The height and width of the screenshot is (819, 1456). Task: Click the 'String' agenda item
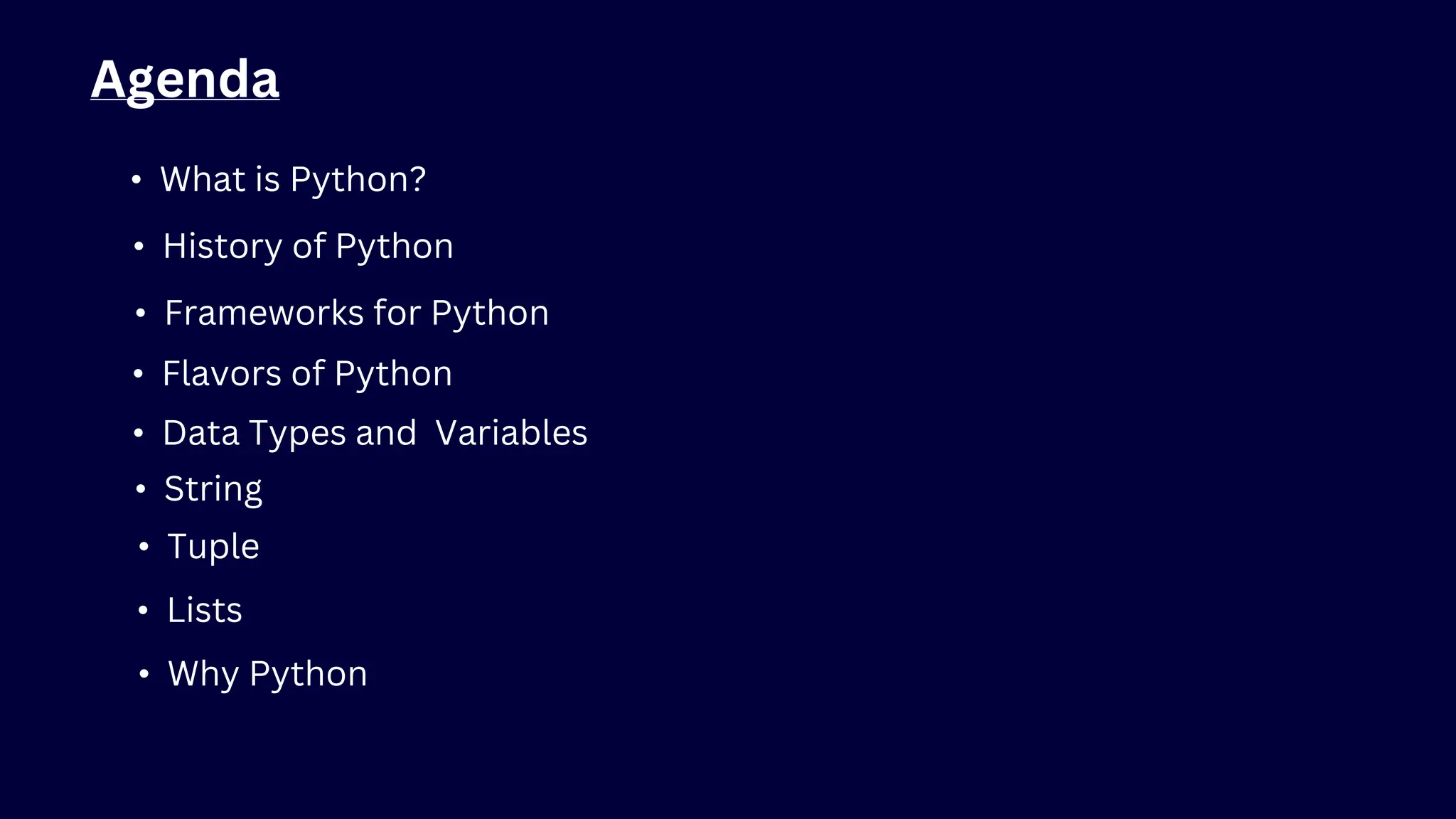(x=213, y=490)
